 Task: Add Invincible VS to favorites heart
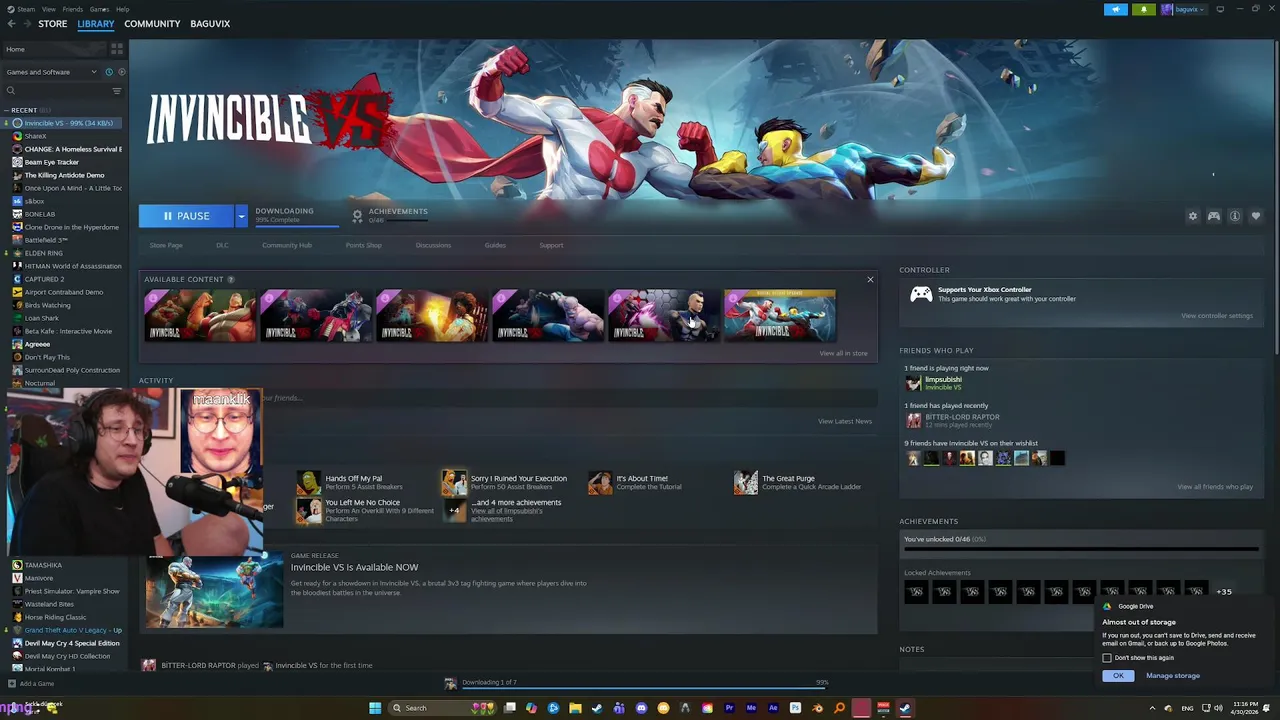(1256, 216)
